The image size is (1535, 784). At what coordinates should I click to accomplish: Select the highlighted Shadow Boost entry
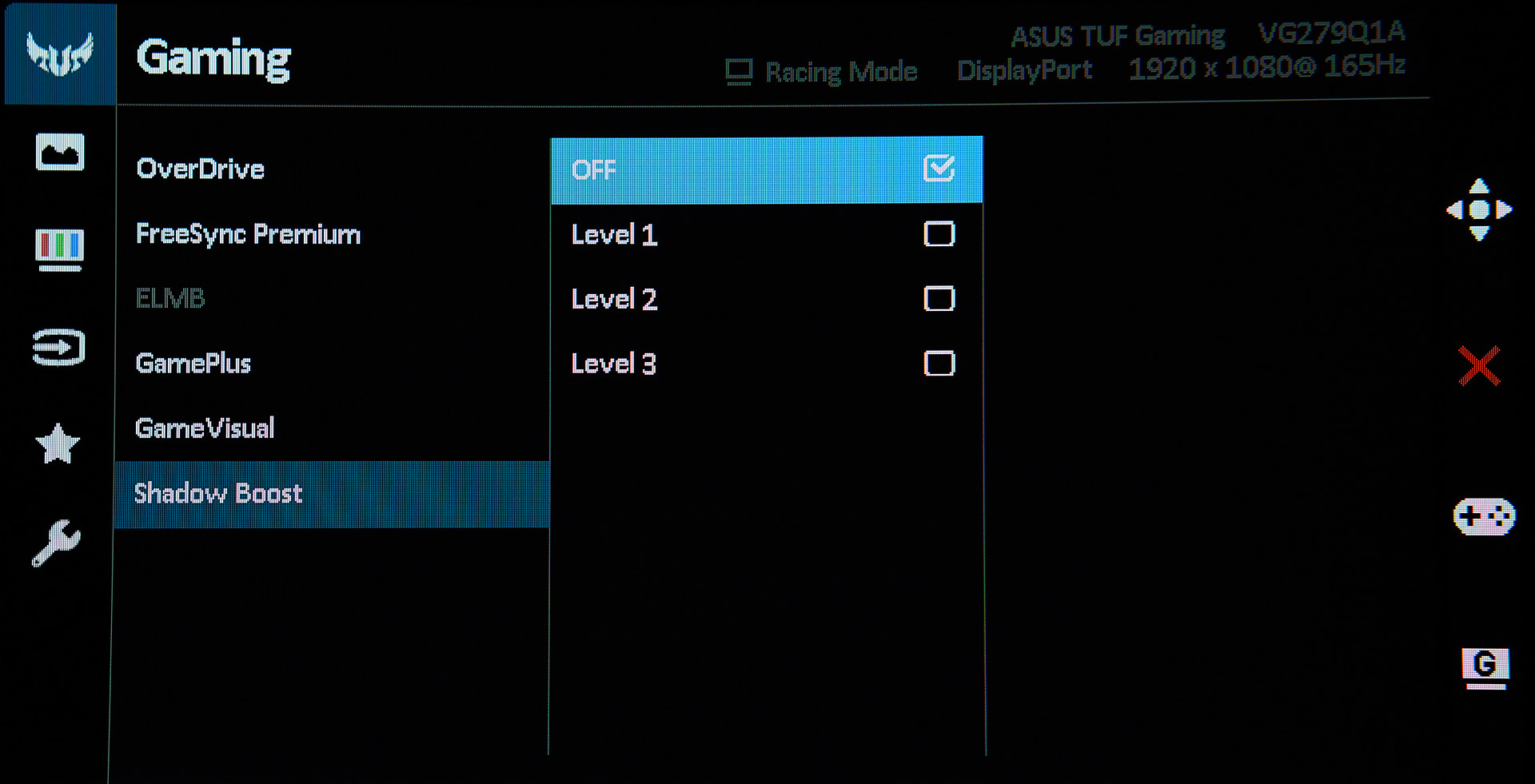(332, 494)
